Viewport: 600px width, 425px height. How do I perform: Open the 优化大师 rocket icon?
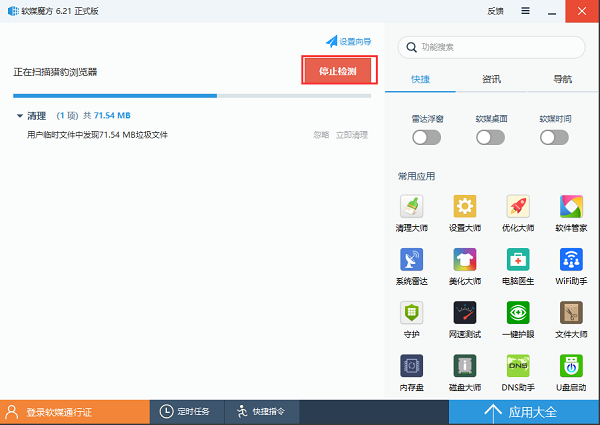[x=518, y=207]
